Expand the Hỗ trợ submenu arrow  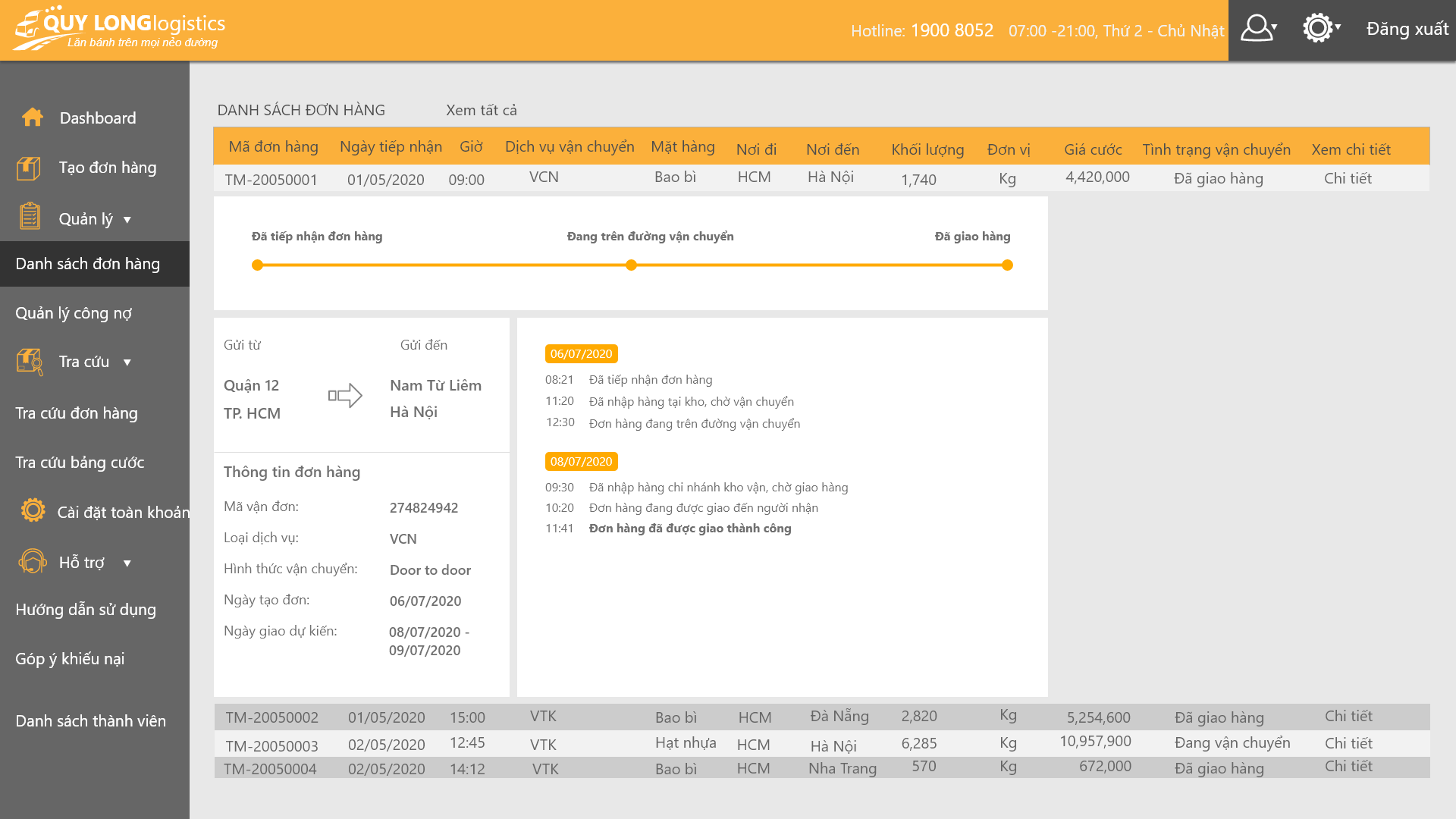tap(127, 563)
